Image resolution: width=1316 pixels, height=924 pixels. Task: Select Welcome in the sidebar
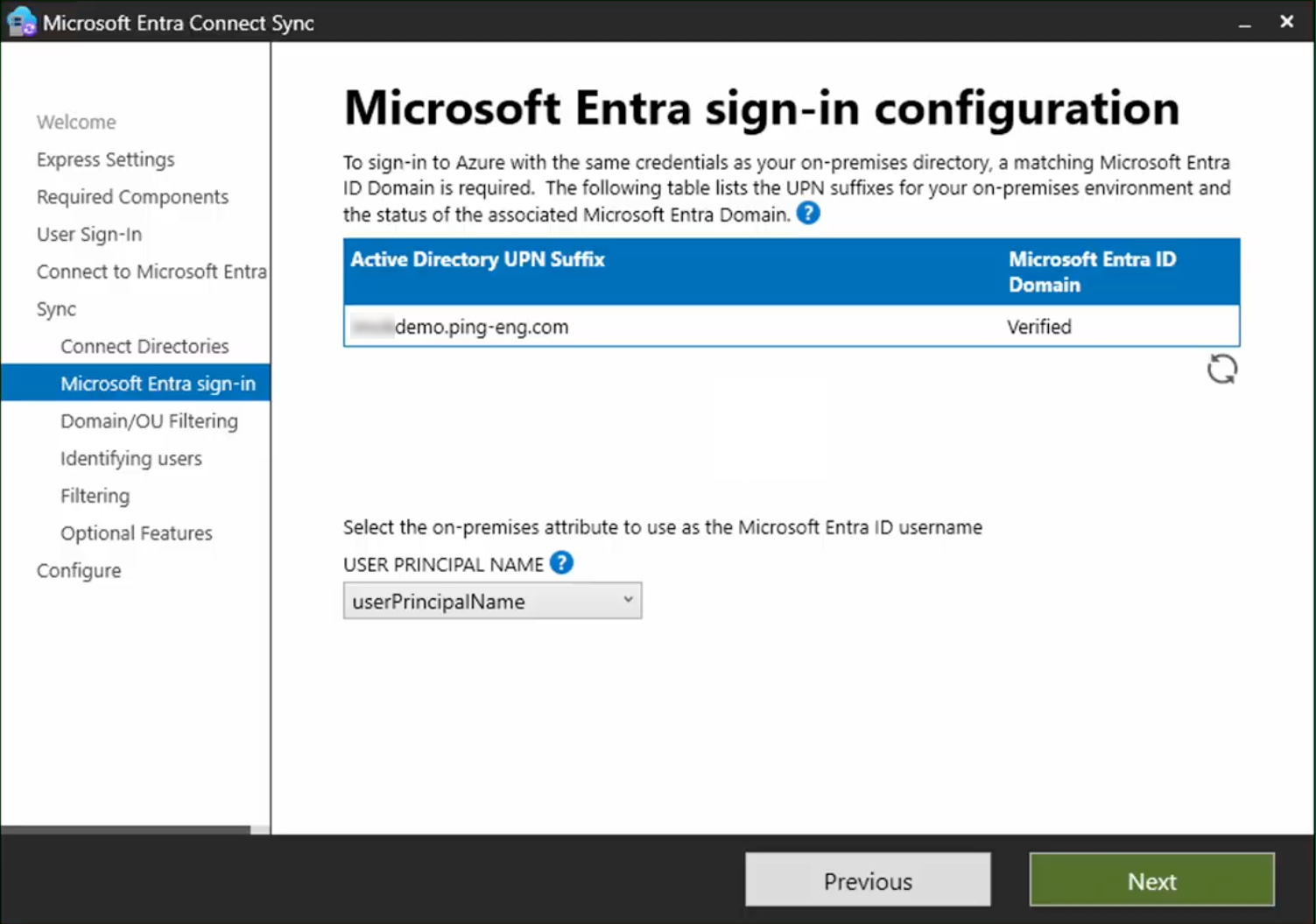(x=76, y=122)
